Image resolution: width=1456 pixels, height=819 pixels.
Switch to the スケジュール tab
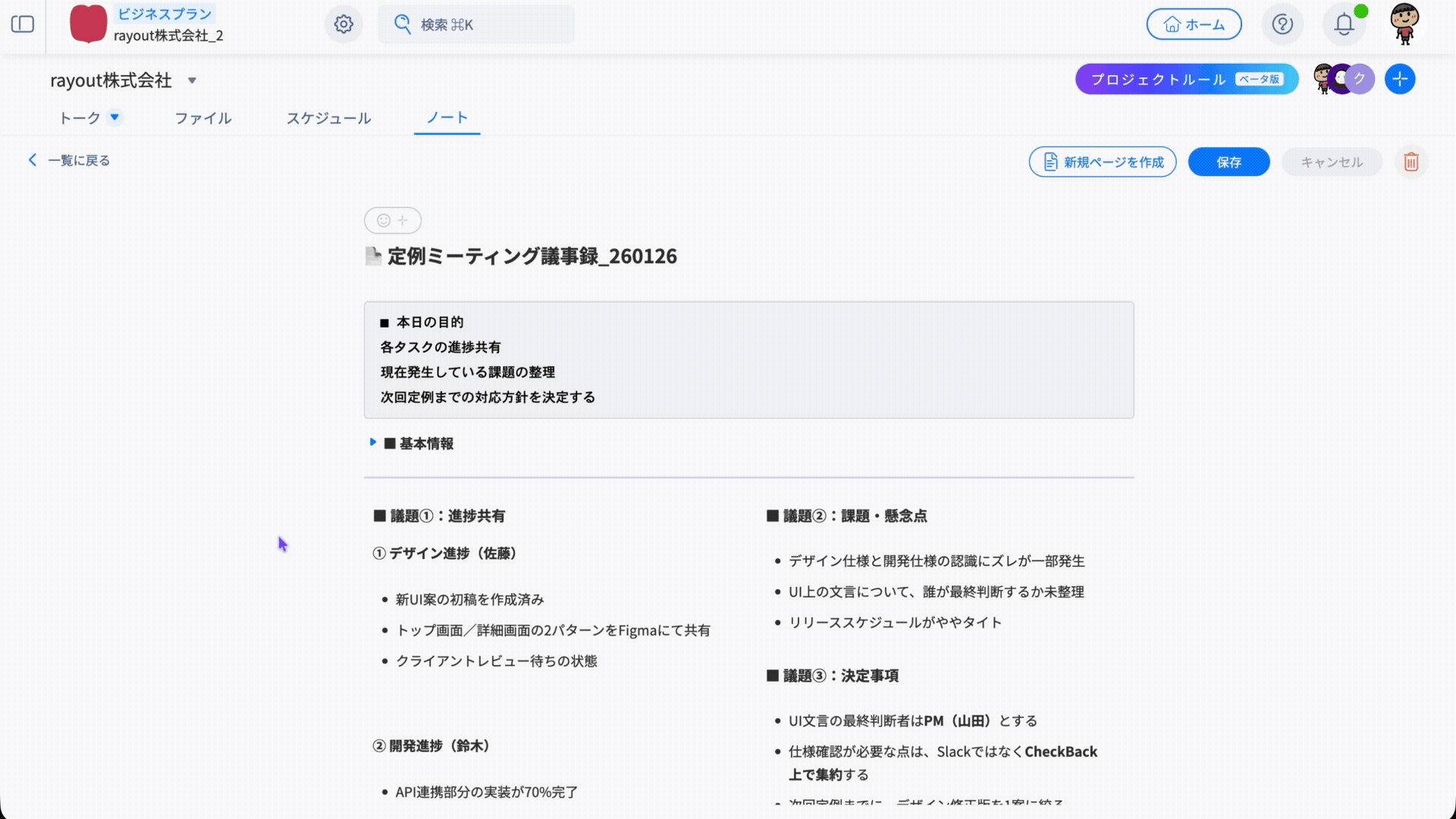click(328, 118)
